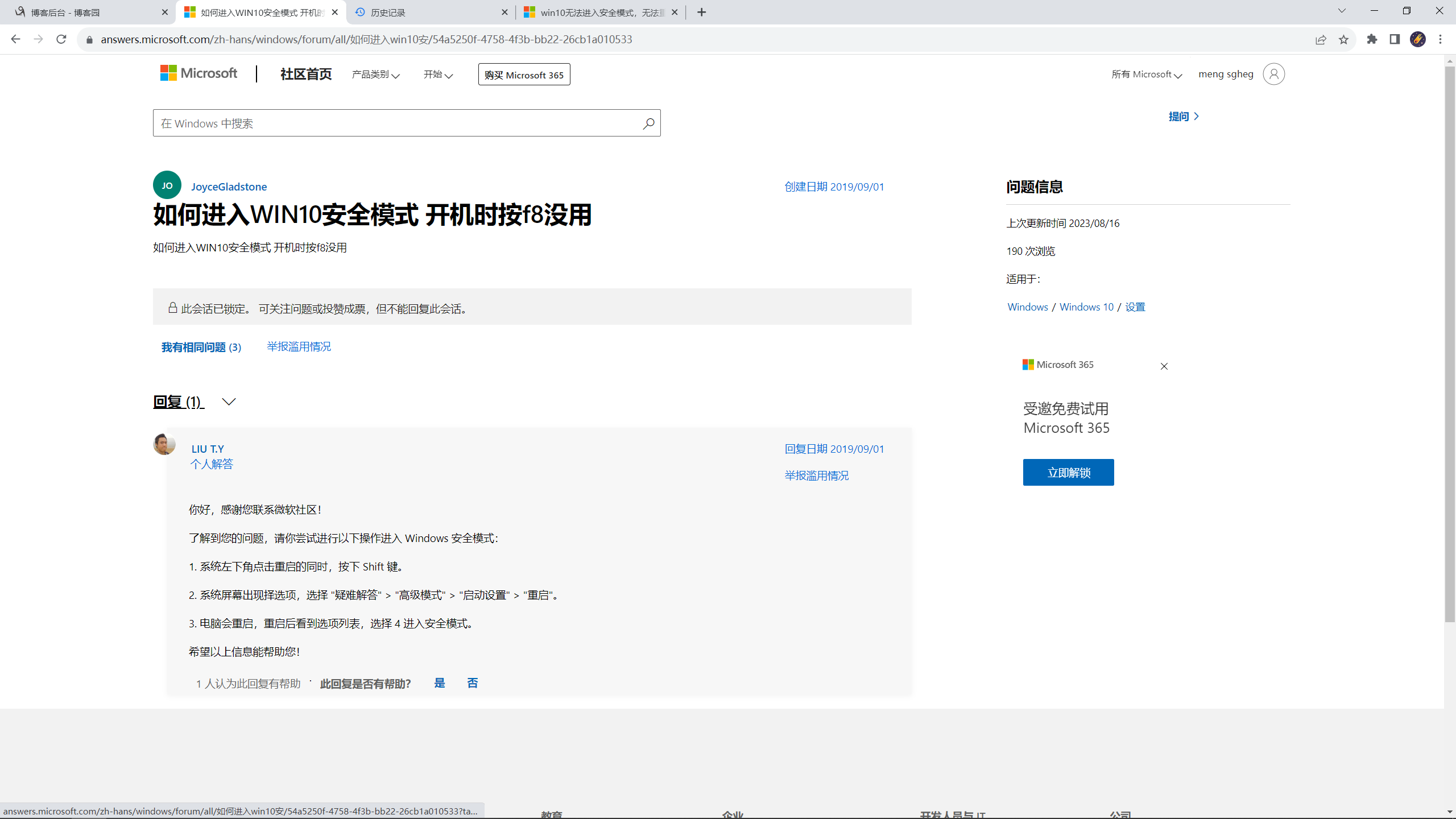Collapse the 回复 (1) section
The image size is (1456, 819).
229,402
